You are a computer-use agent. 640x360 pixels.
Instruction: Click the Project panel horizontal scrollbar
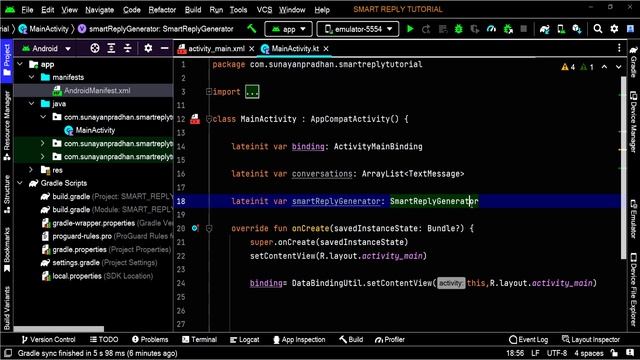58,329
